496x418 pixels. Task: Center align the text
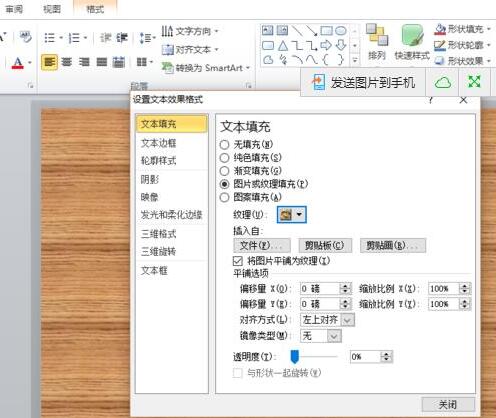67,62
